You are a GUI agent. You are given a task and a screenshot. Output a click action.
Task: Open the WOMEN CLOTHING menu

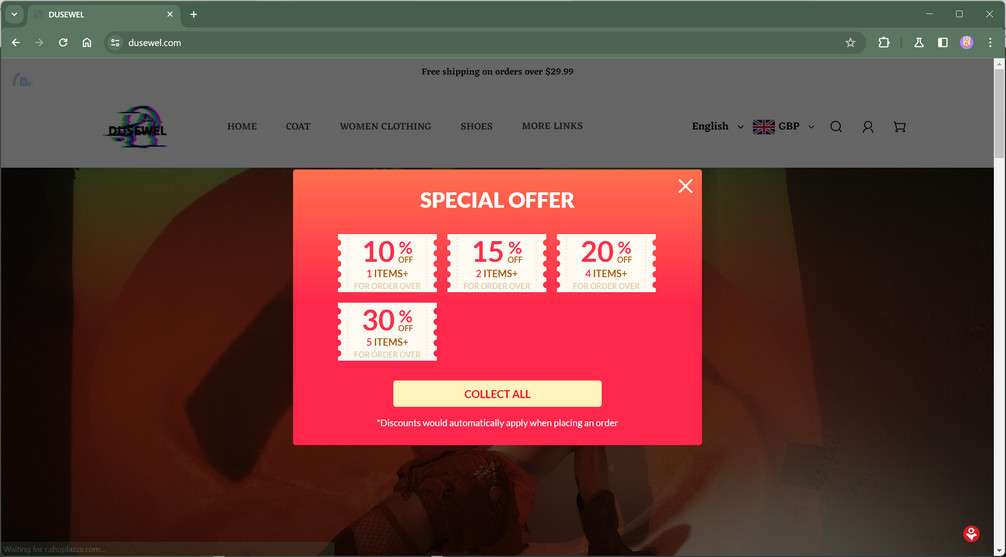pos(385,126)
